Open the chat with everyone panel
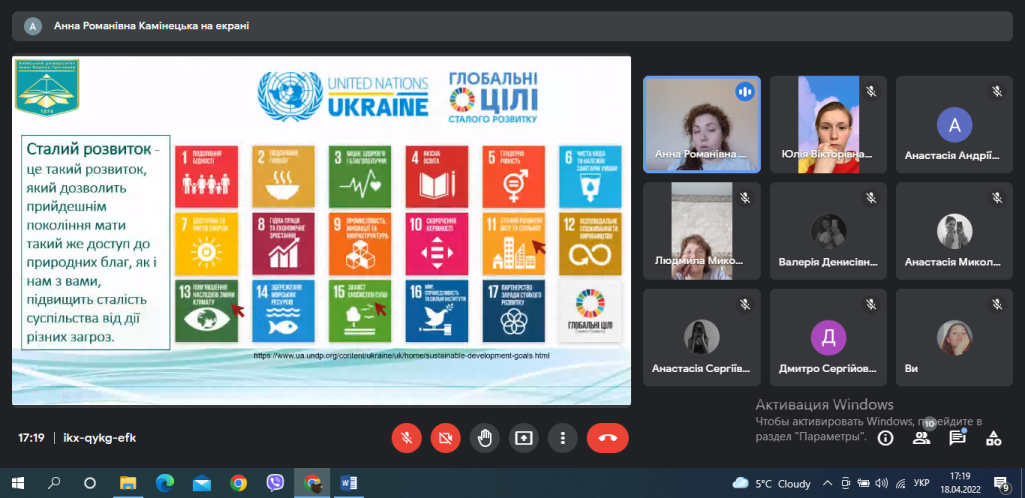The width and height of the screenshot is (1025, 498). click(957, 438)
